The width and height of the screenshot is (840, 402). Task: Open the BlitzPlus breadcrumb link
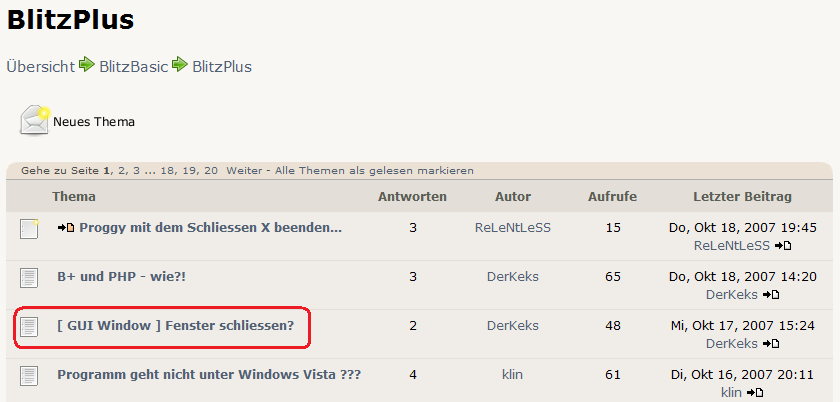point(222,67)
